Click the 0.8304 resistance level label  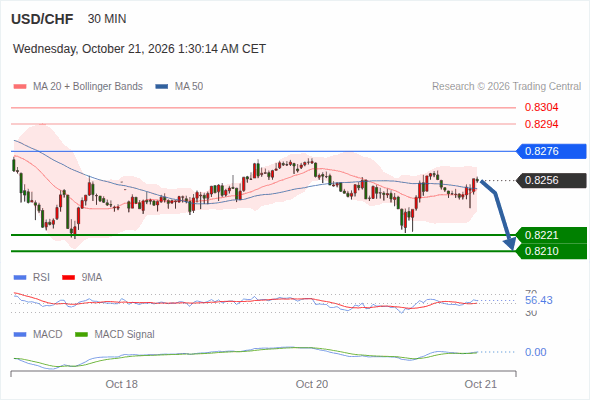541,108
